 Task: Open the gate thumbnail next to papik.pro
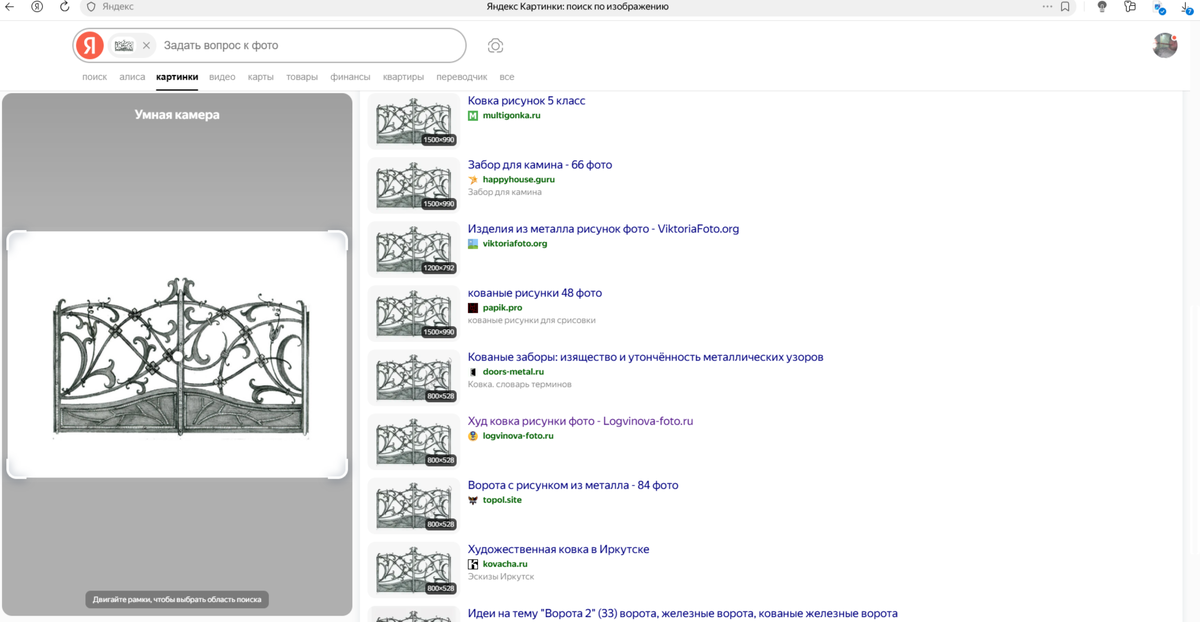click(x=414, y=313)
